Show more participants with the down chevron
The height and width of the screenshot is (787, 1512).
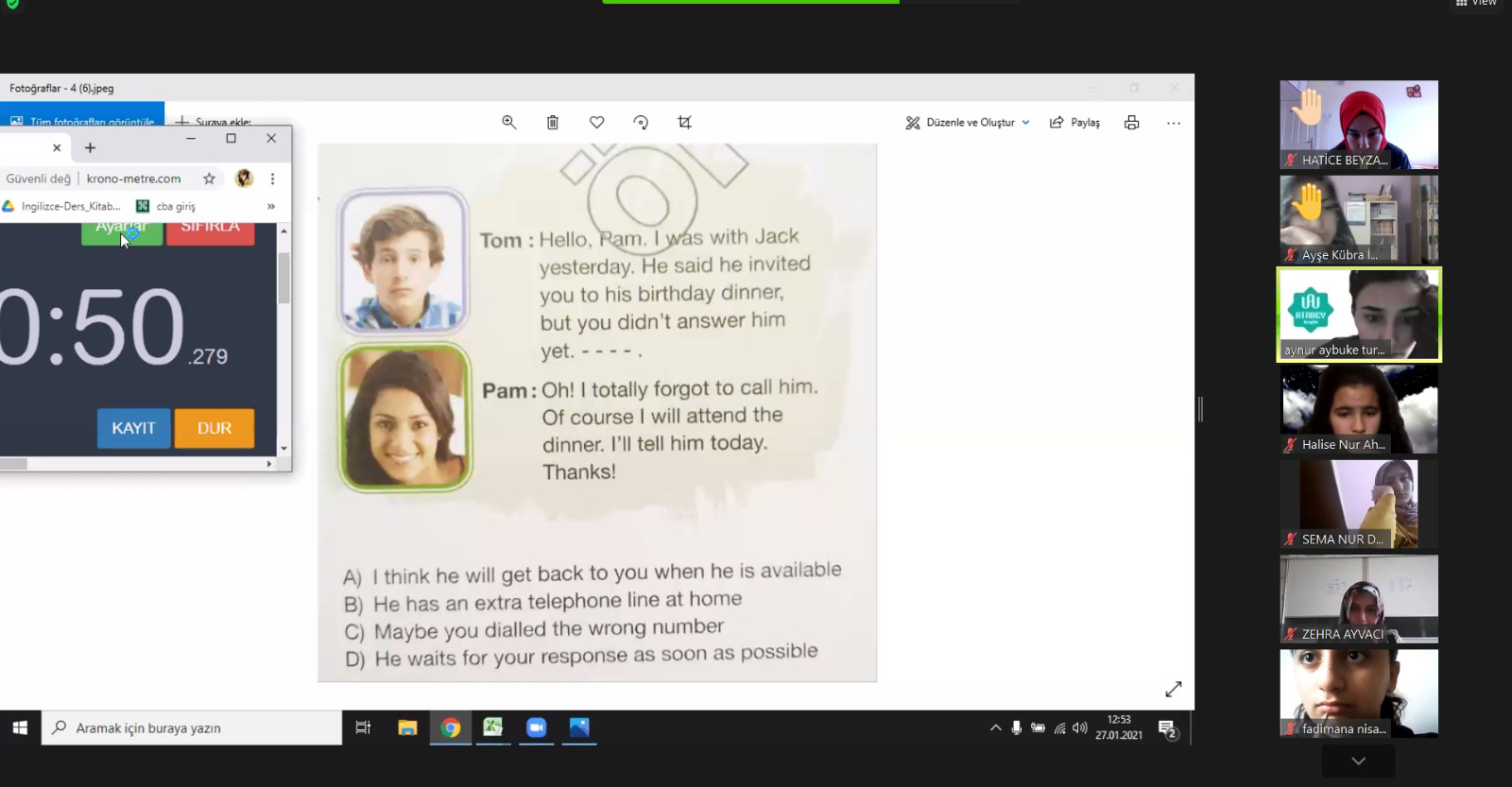[1358, 761]
